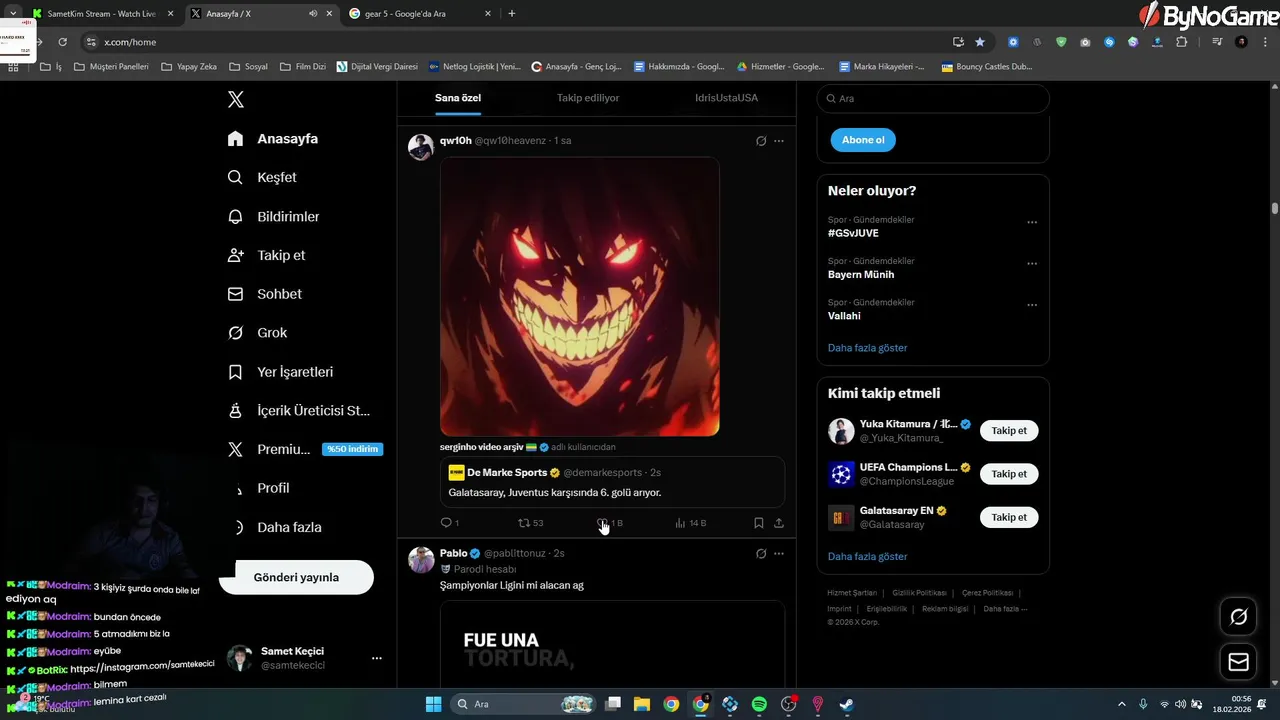Switch to gear 5 Google search tab

(x=420, y=14)
